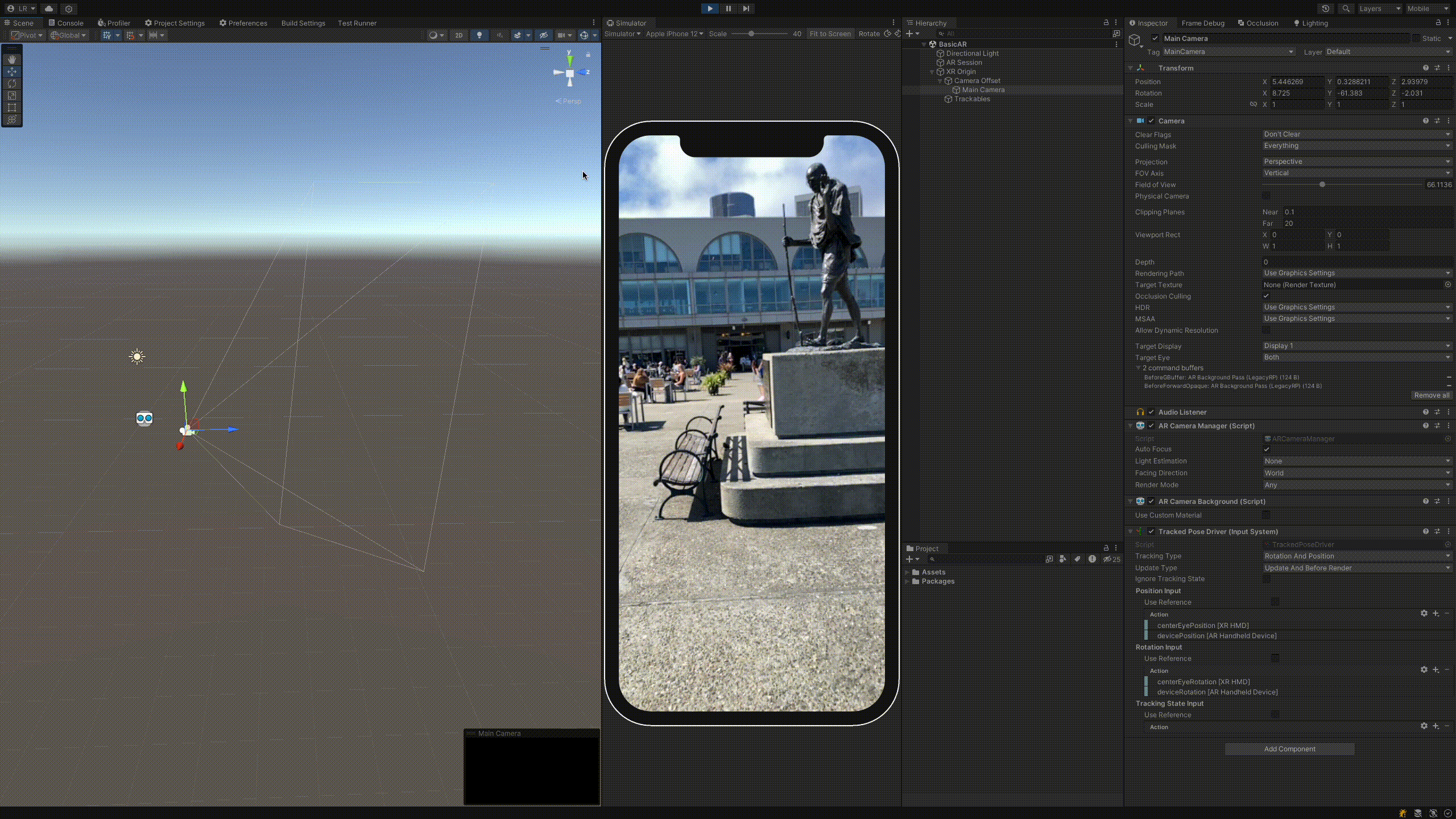Toggle the Static checkbox for Main Camera
The height and width of the screenshot is (819, 1456).
(1416, 38)
